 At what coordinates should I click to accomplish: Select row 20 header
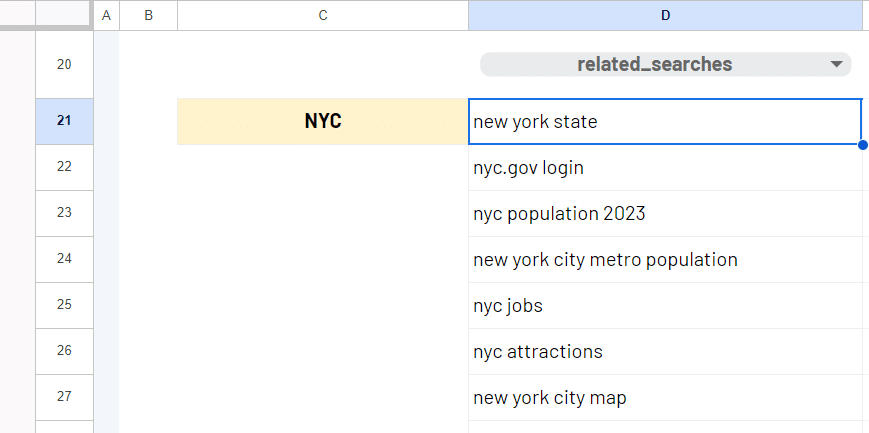64,65
